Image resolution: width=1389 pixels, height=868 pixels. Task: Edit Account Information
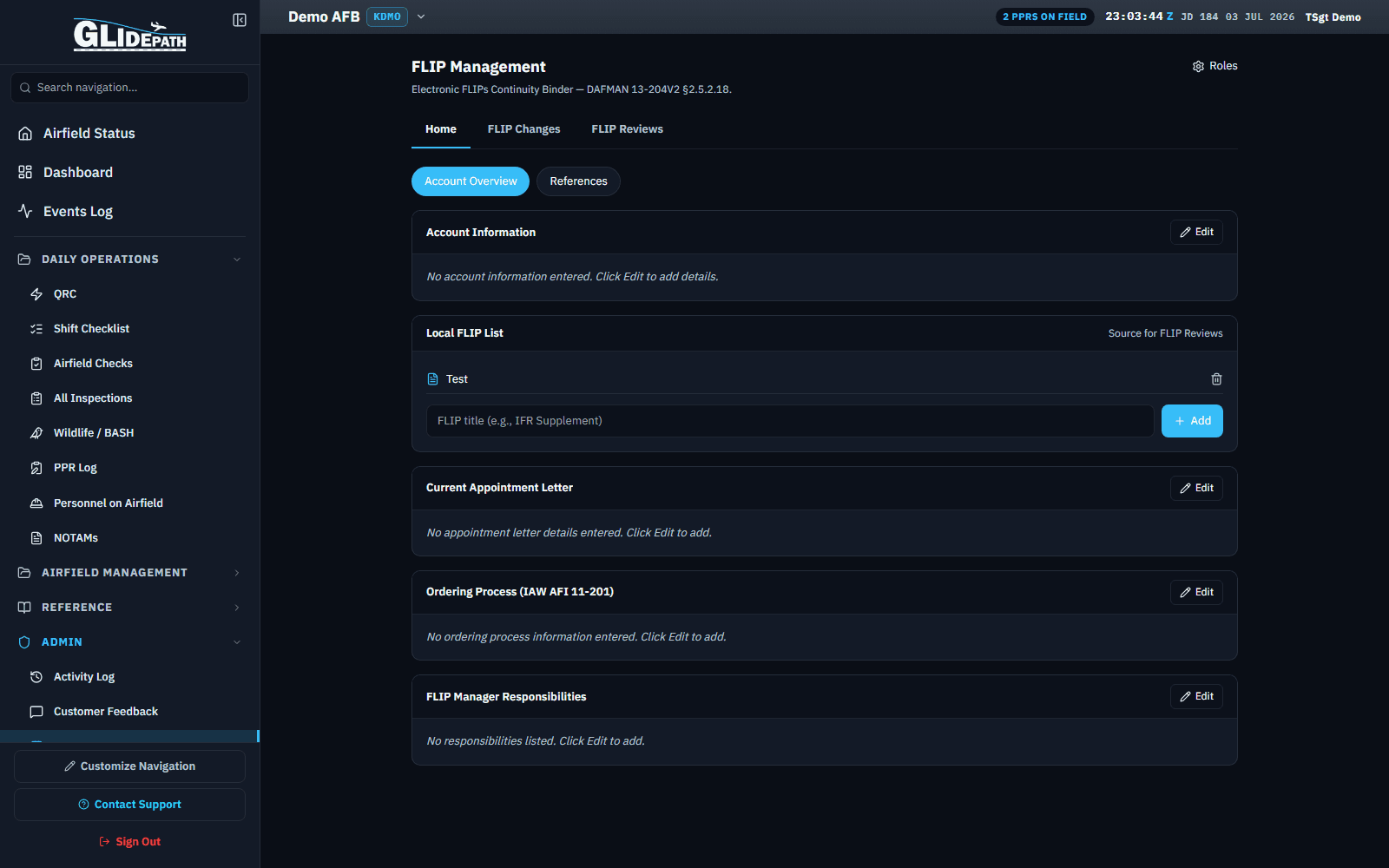1196,232
